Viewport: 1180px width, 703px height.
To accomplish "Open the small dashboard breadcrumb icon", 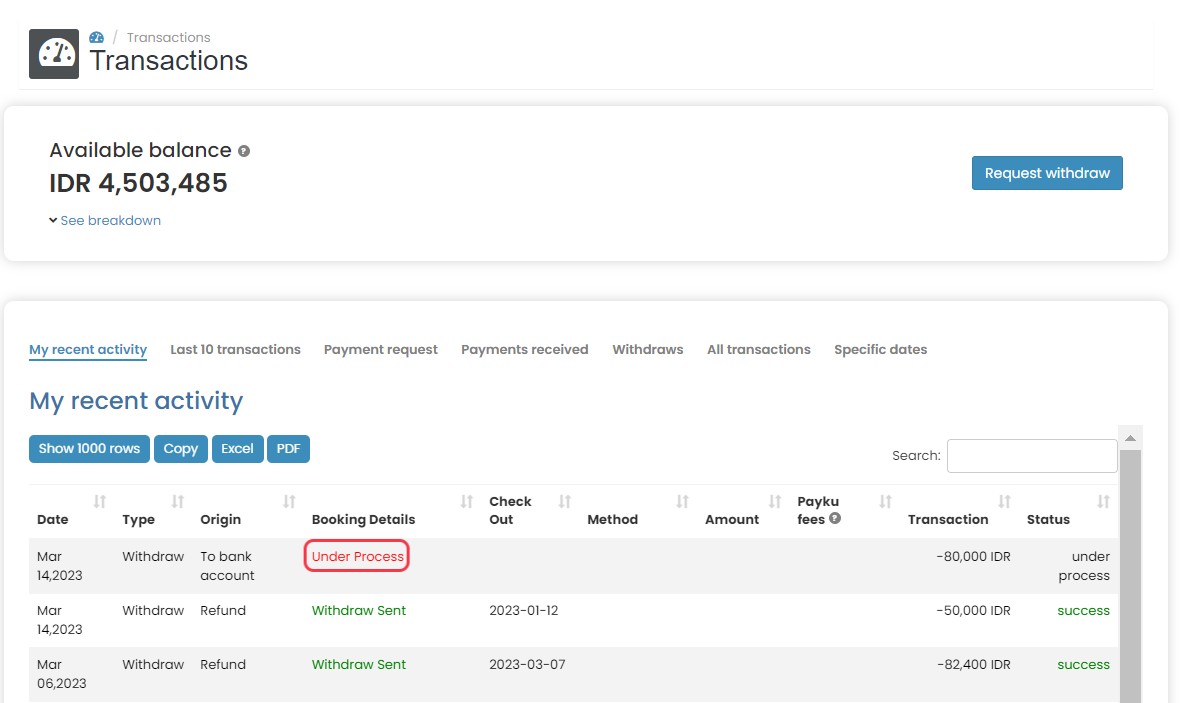I will click(x=96, y=38).
